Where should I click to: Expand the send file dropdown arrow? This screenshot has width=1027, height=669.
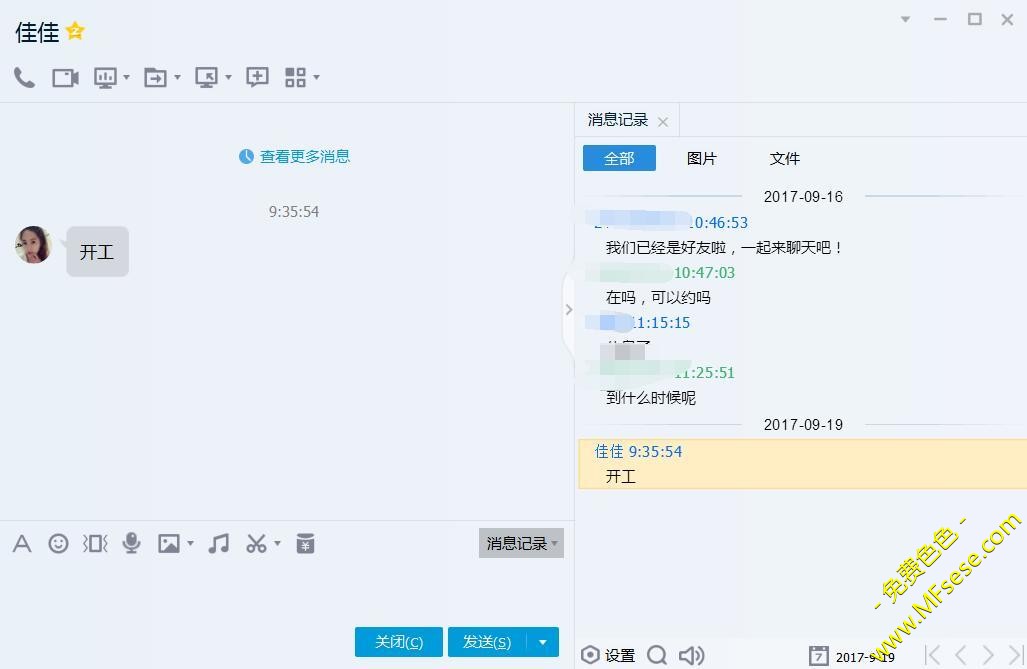click(x=177, y=77)
